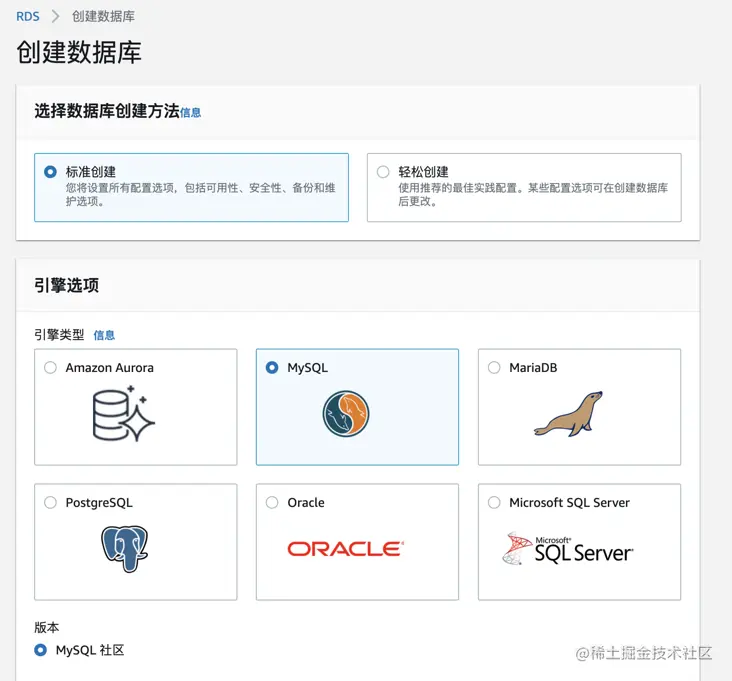
Task: Click the 轻松创建 description text
Action: pos(533,195)
